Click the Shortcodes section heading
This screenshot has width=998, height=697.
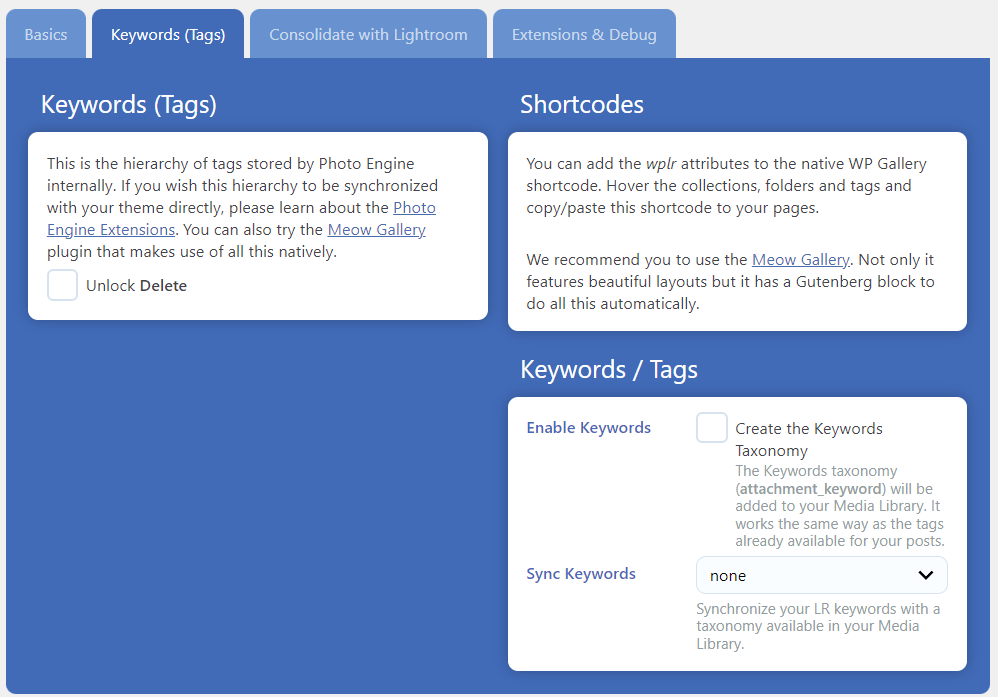(582, 104)
